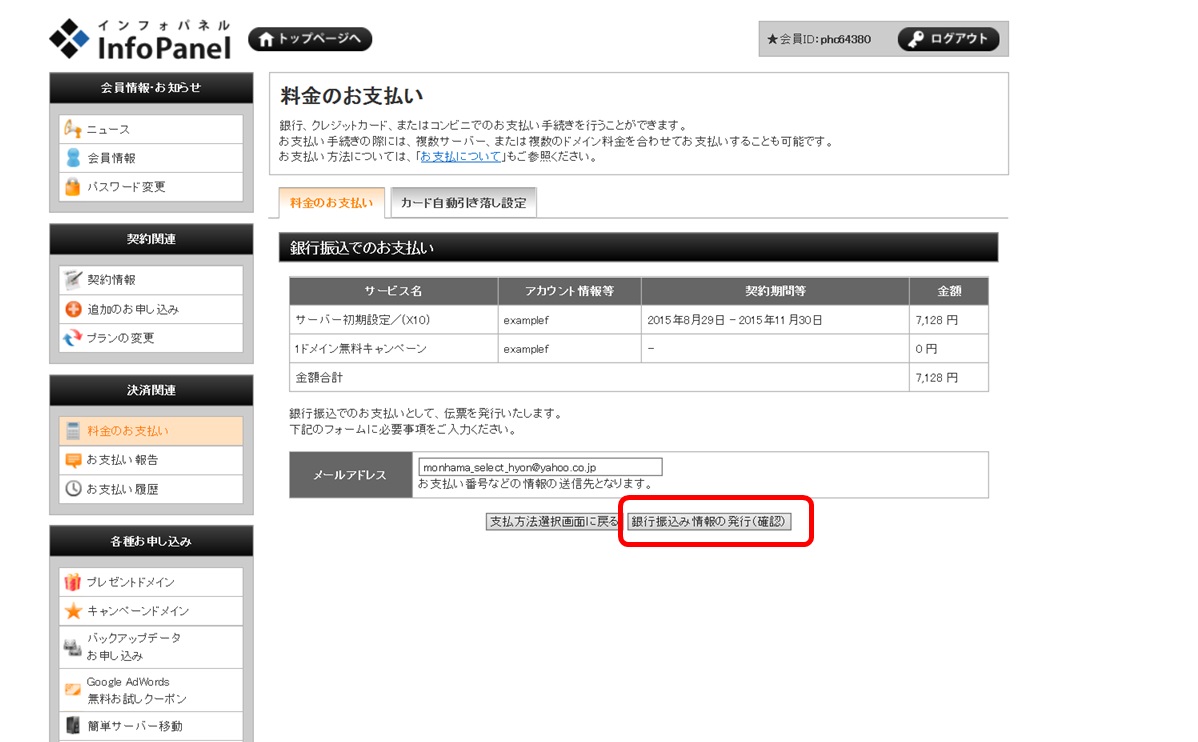Image resolution: width=1198 pixels, height=742 pixels.
Task: Click the InfoPanel logo
Action: (x=140, y=39)
